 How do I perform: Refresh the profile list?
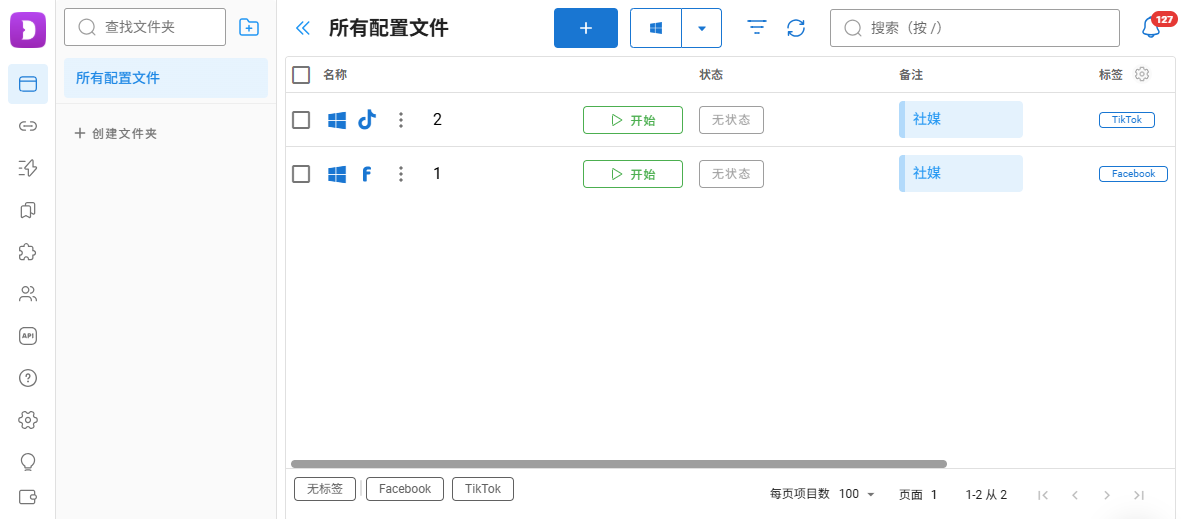[x=796, y=28]
